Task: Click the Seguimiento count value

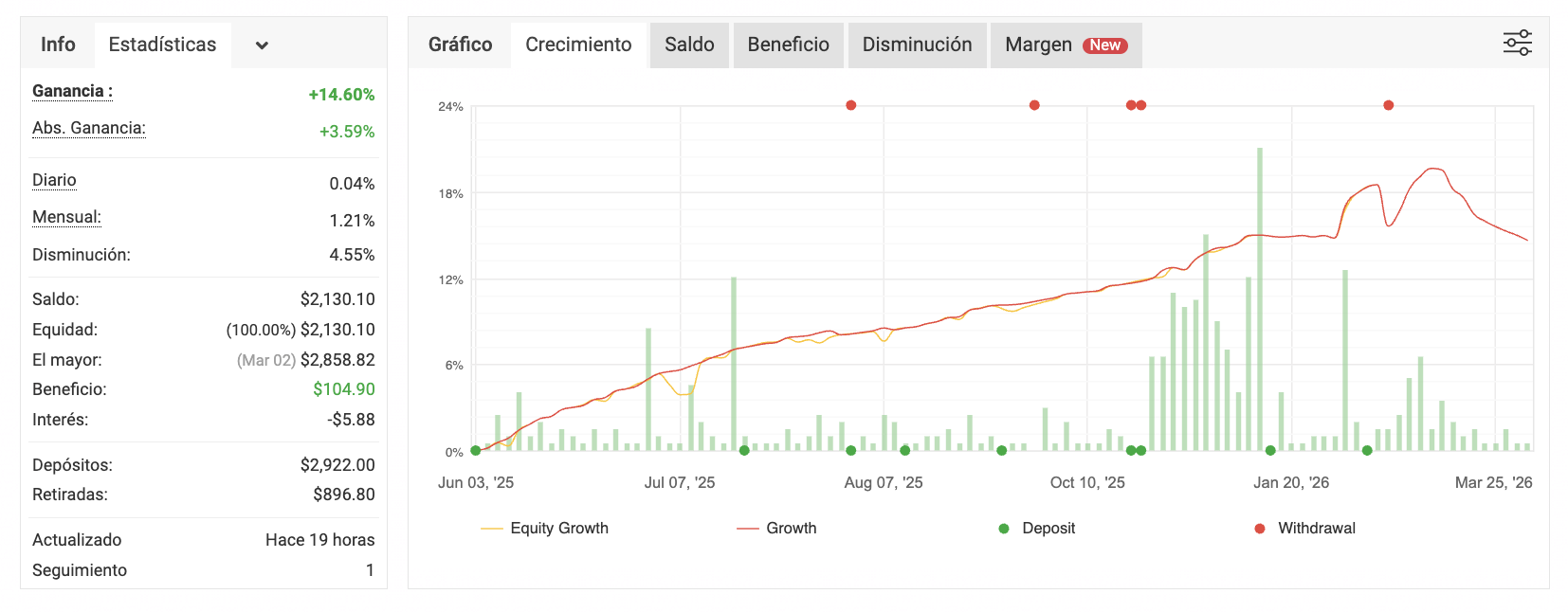Action: (370, 570)
